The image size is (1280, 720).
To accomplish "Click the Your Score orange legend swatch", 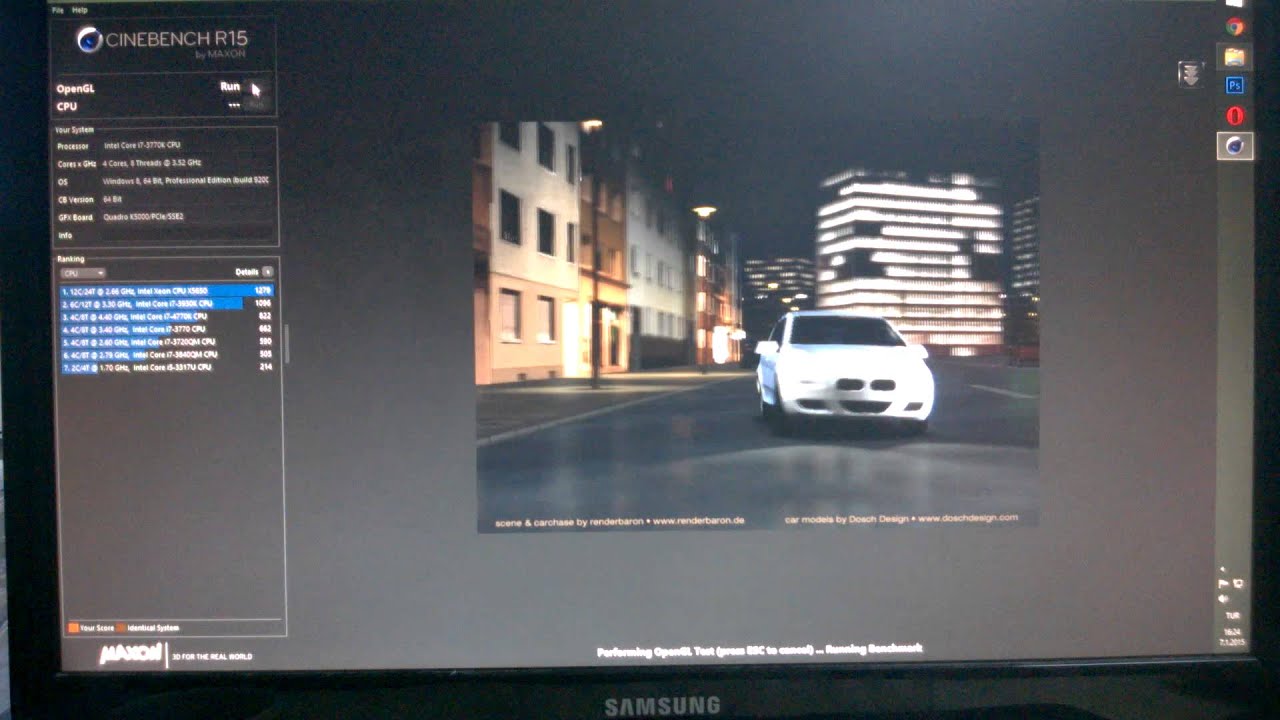I will (73, 628).
